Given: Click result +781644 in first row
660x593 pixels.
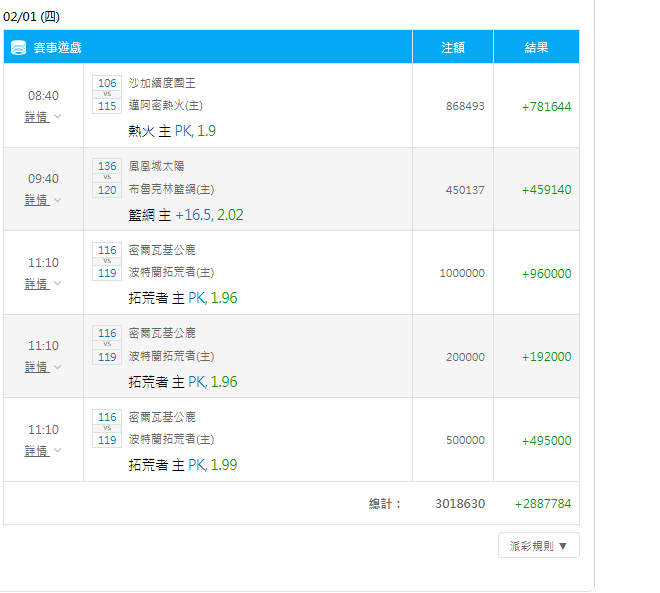Looking at the screenshot, I should click(x=546, y=107).
